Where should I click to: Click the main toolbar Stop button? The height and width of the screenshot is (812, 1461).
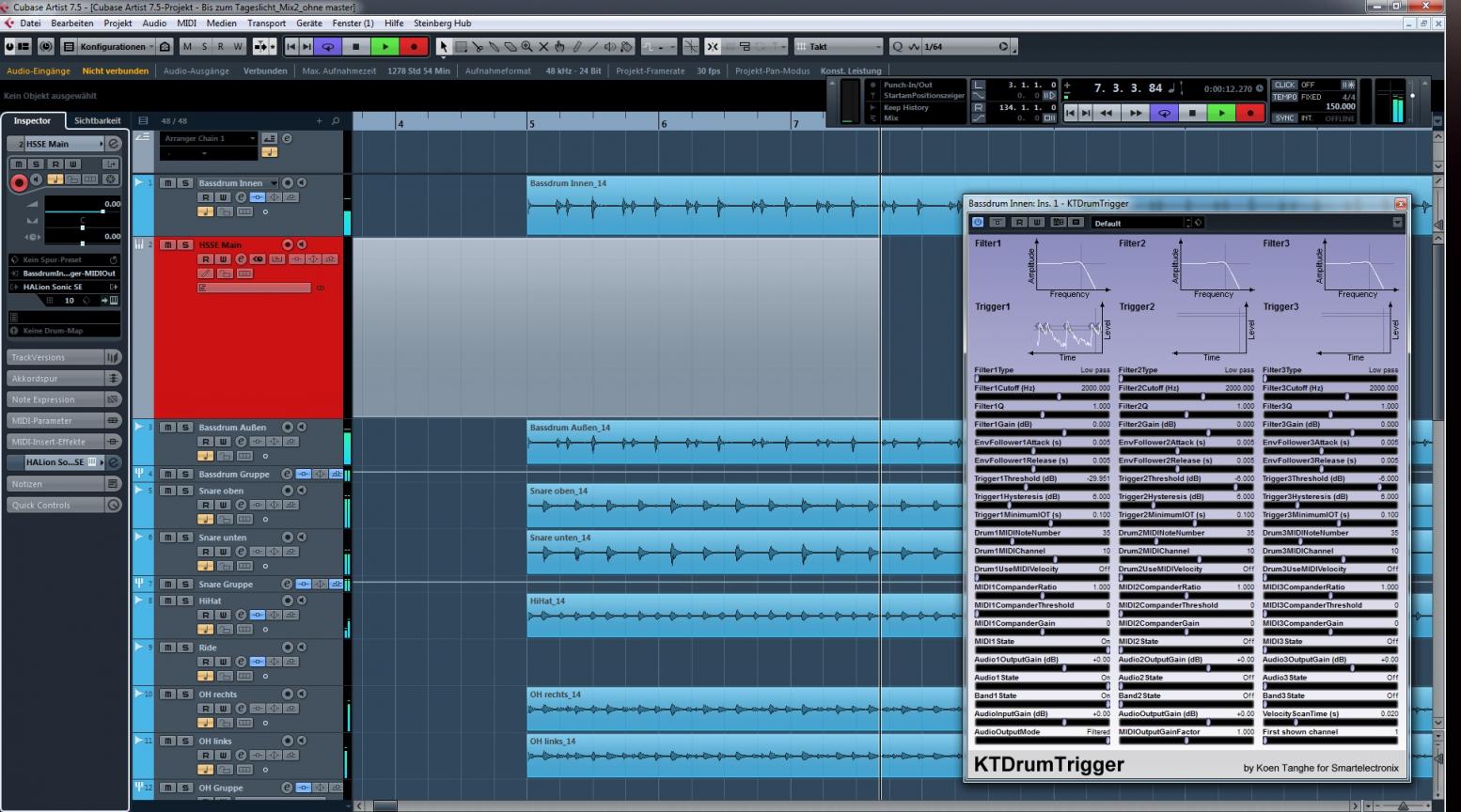click(355, 46)
